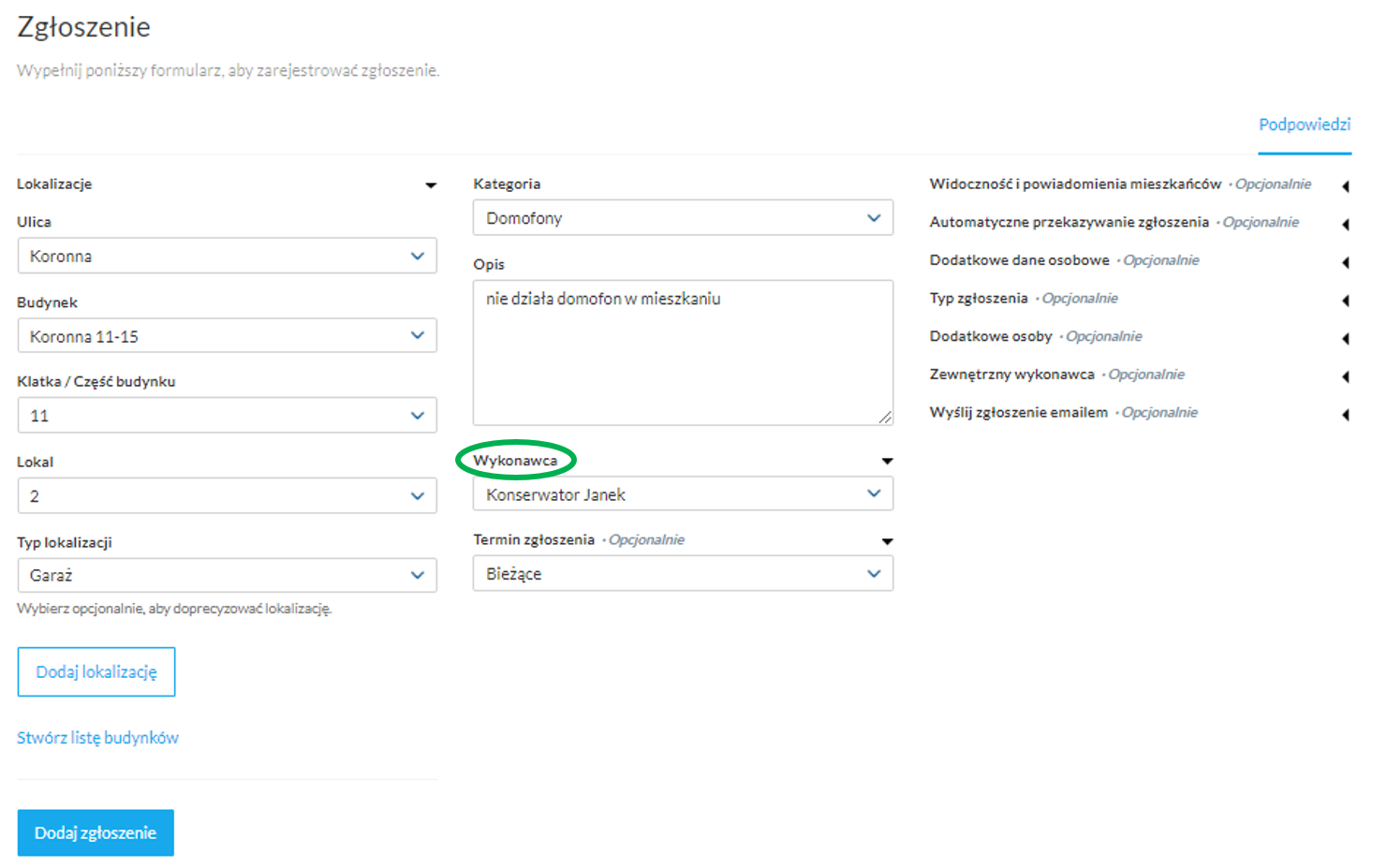Expand Wyślij zgłoszenie emailem arrow
The height and width of the screenshot is (868, 1387).
coord(1346,415)
